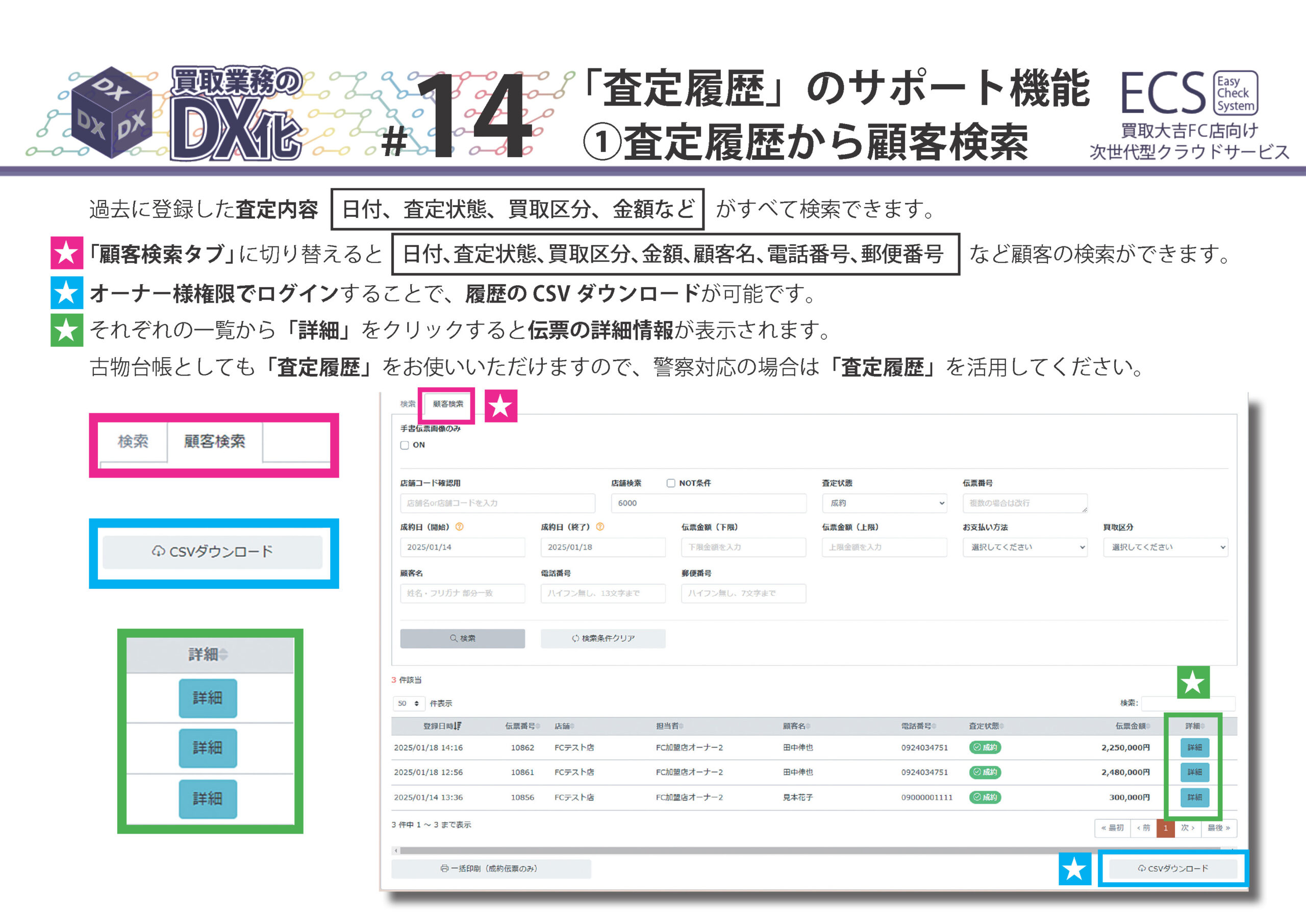Viewport: 1306px width, 924px height.
Task: Click help icon beside 成約日（開始）
Action: 460,527
